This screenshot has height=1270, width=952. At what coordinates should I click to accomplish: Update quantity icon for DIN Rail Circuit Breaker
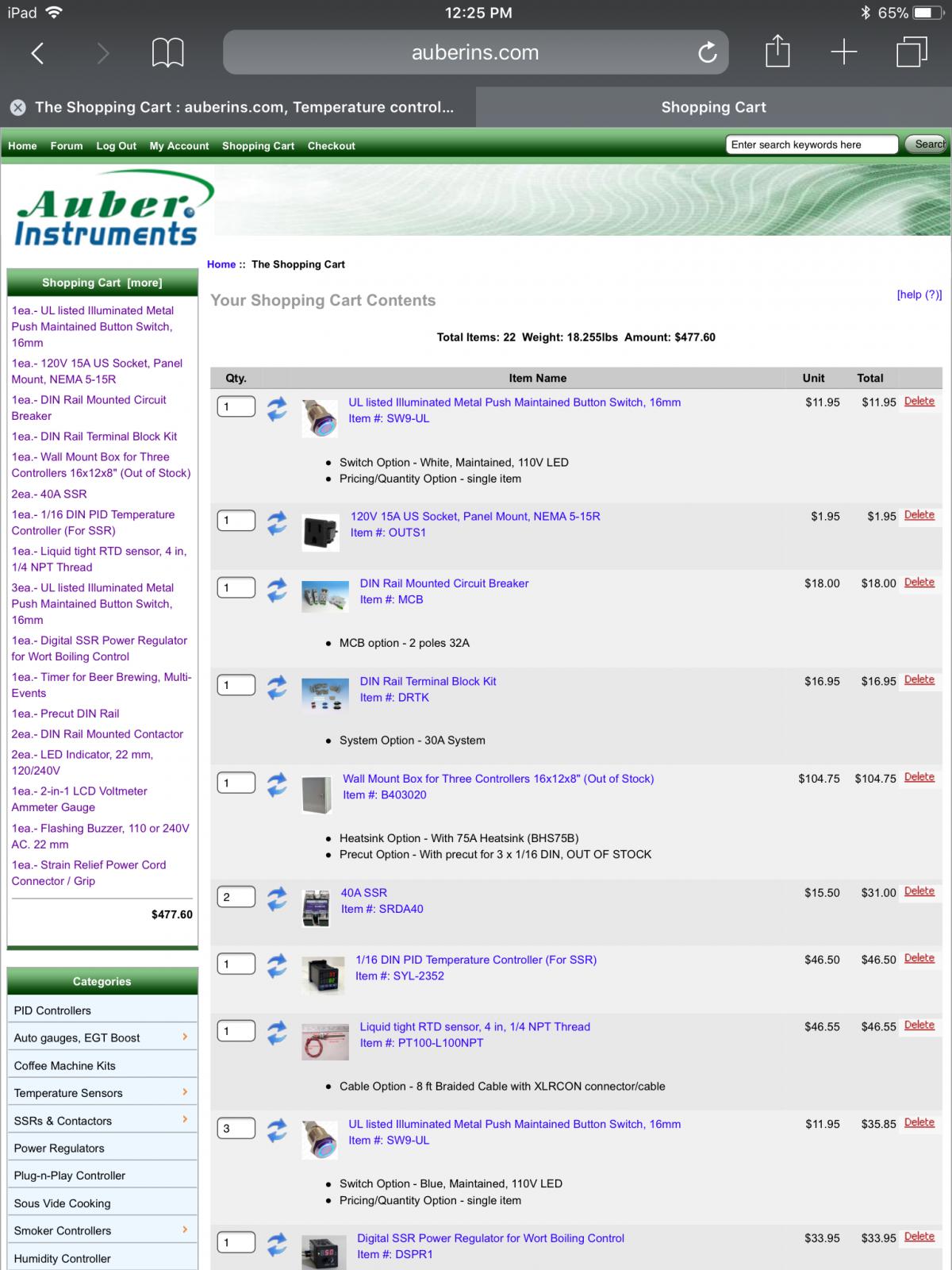[x=277, y=590]
